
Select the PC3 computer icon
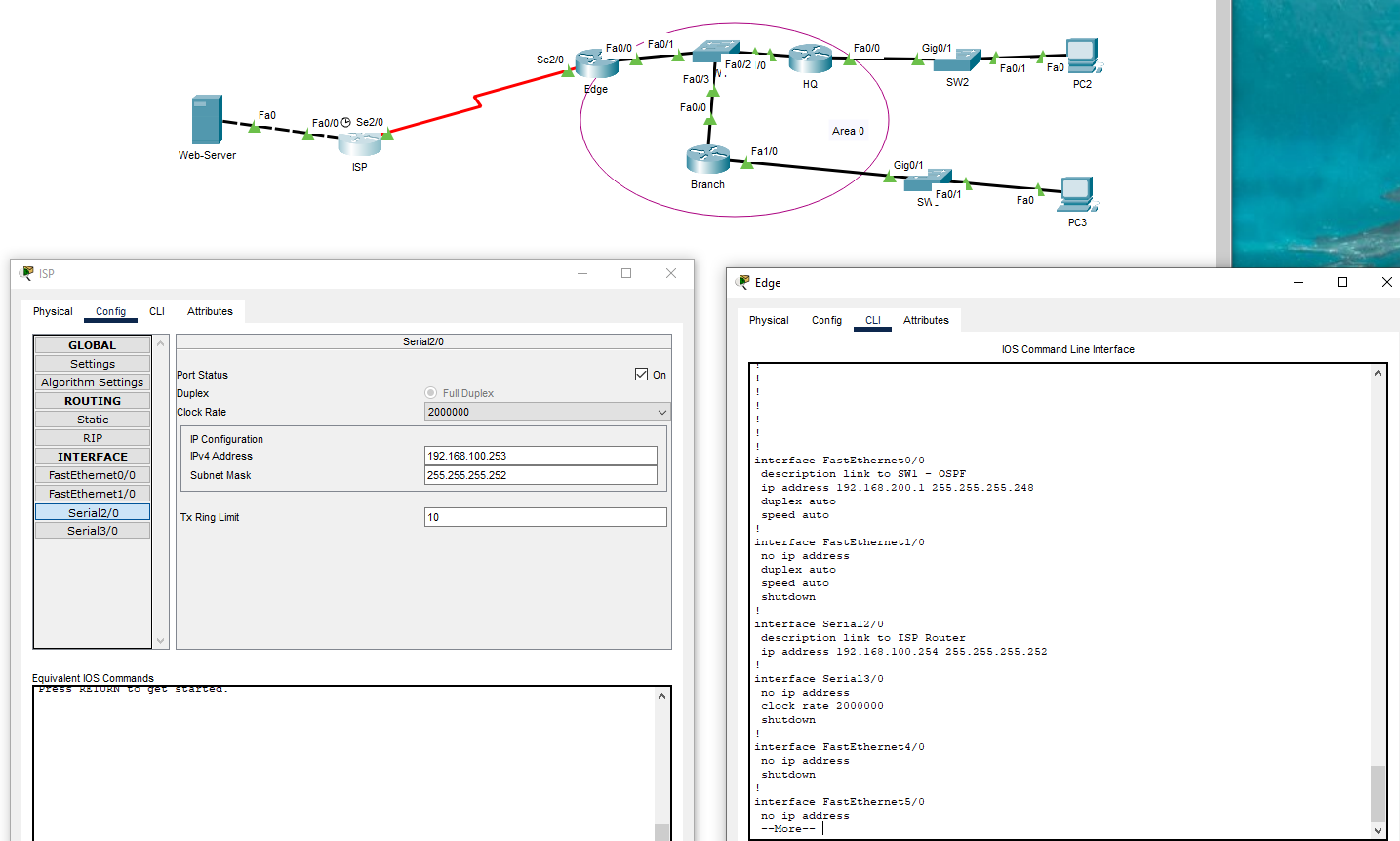click(1078, 195)
